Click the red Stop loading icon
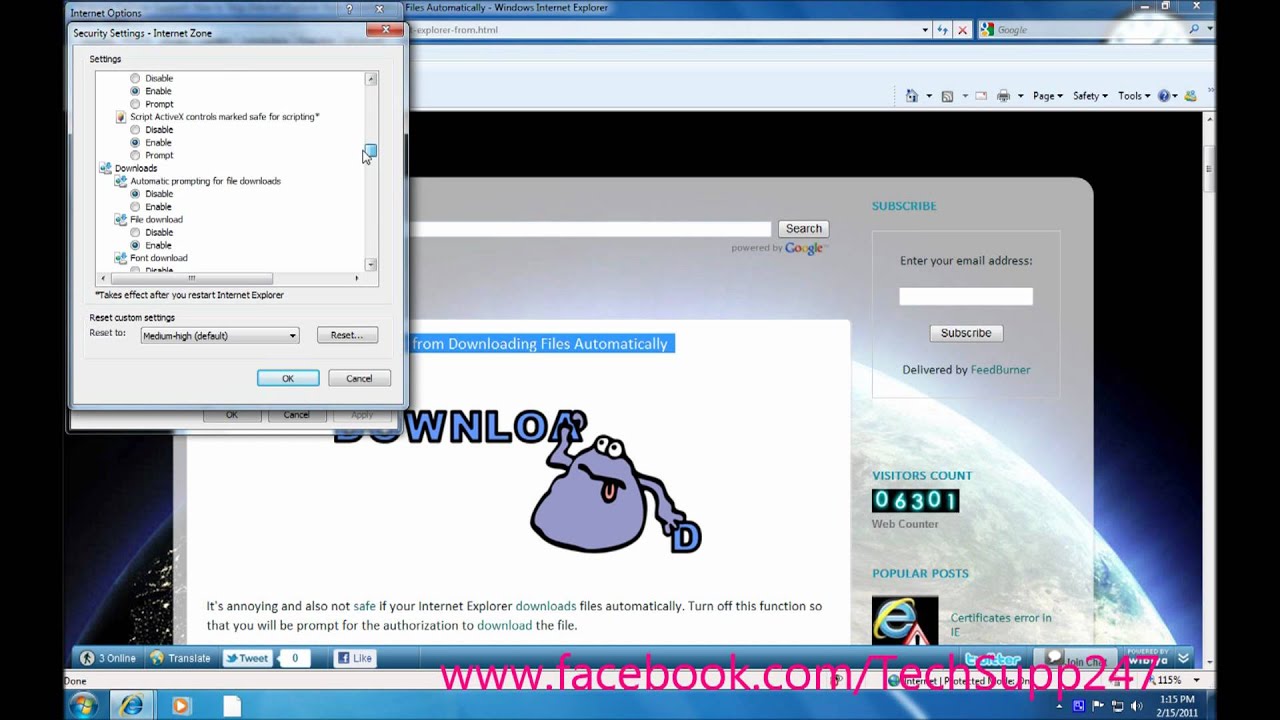Viewport: 1280px width, 720px height. (x=962, y=30)
